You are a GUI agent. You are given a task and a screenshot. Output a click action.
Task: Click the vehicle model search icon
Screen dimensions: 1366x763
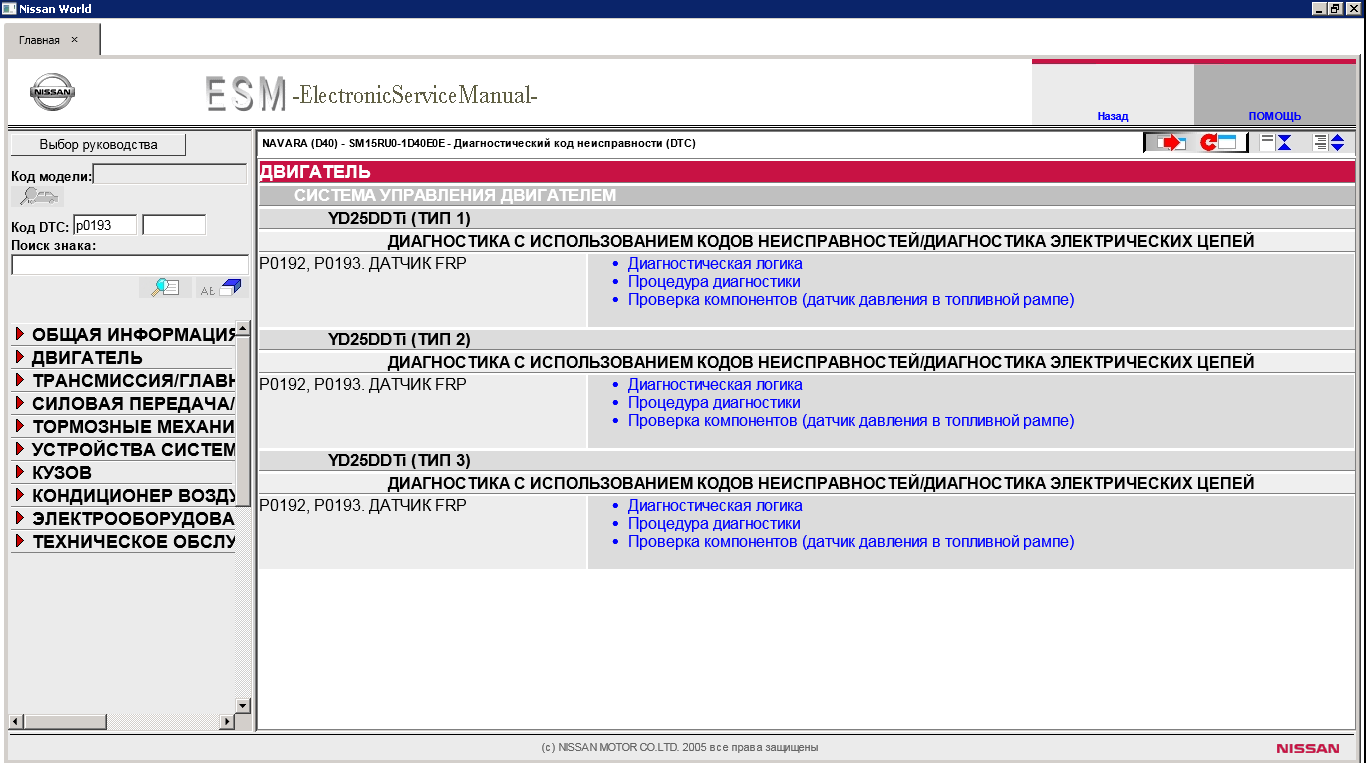[x=37, y=196]
